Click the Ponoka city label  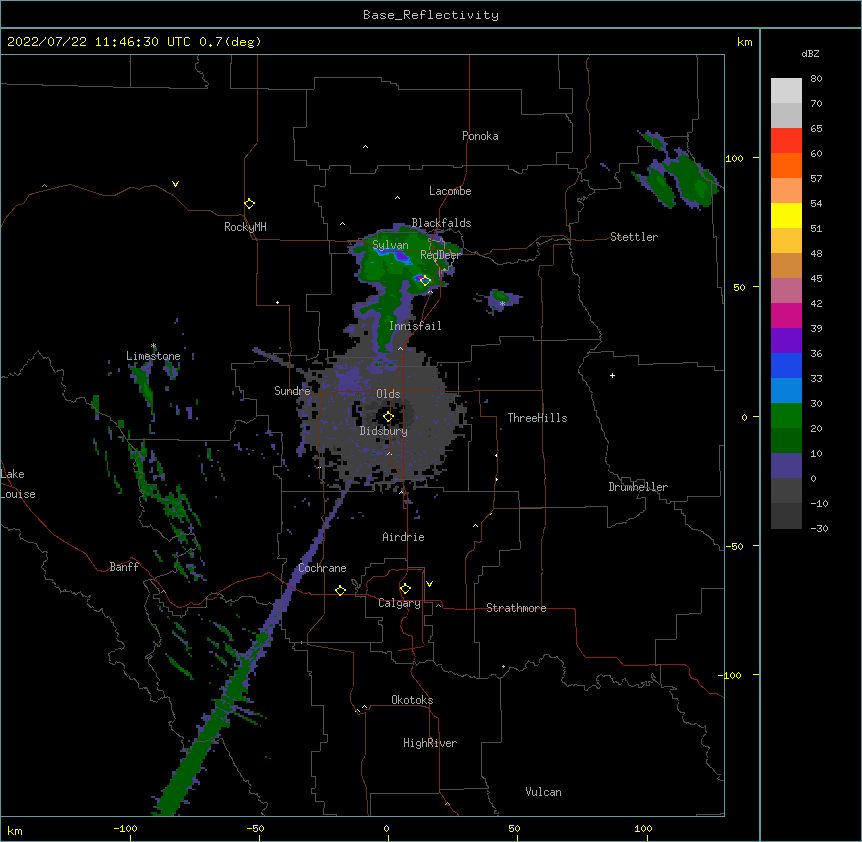(x=480, y=136)
